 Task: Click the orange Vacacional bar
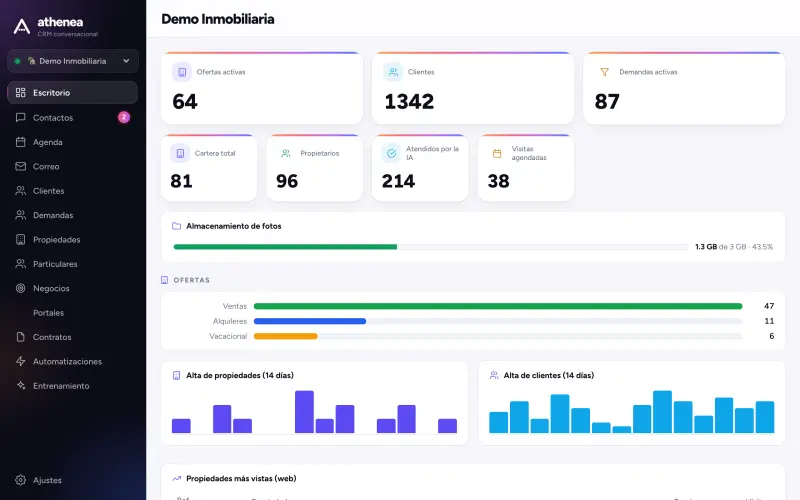click(x=286, y=336)
